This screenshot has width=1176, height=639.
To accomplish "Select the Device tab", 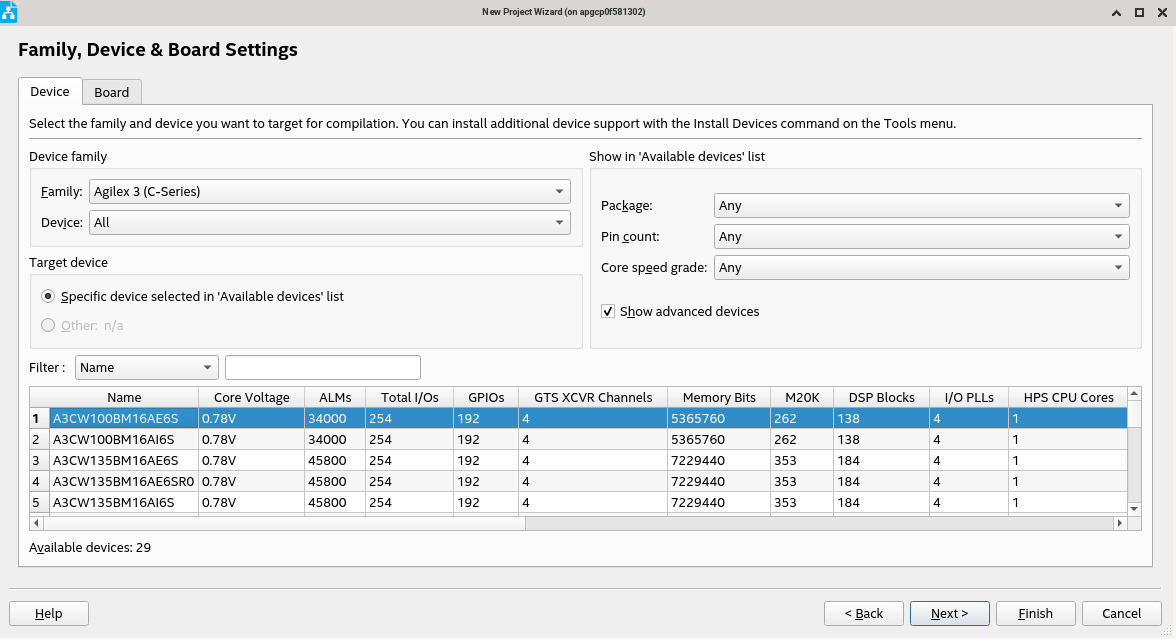I will pyautogui.click(x=50, y=92).
